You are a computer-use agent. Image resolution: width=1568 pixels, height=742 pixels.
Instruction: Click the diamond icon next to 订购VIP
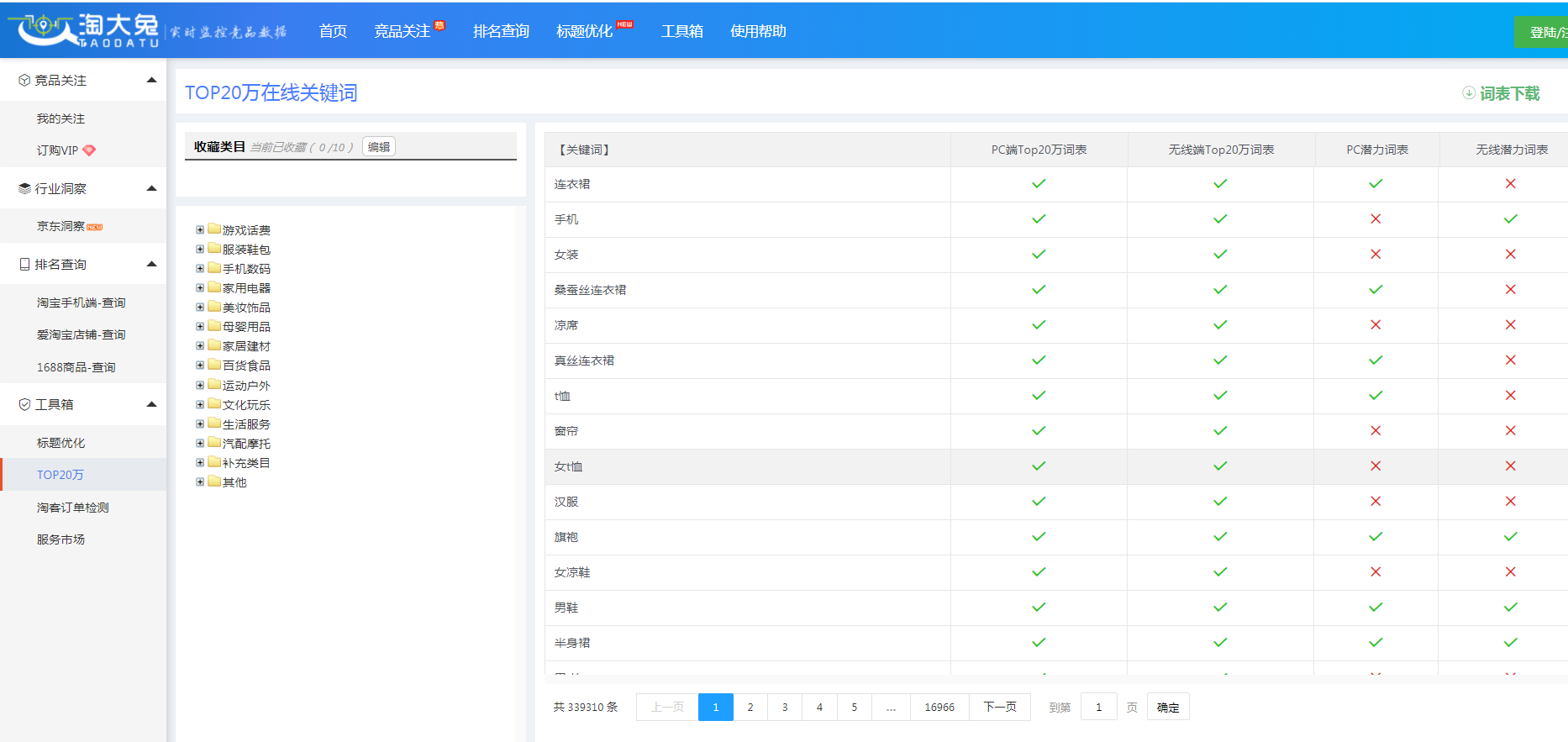[x=89, y=150]
